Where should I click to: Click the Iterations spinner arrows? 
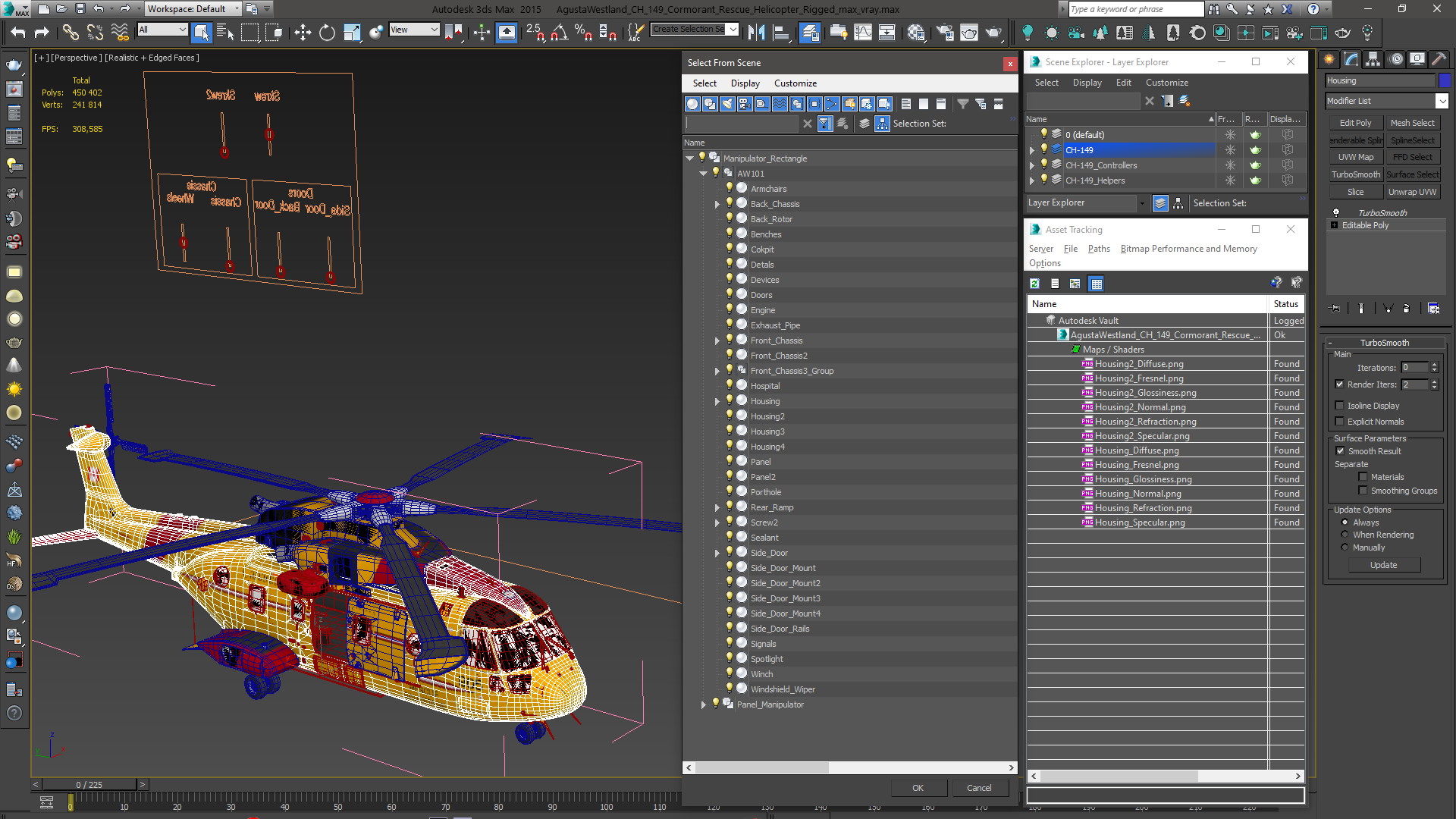1434,368
